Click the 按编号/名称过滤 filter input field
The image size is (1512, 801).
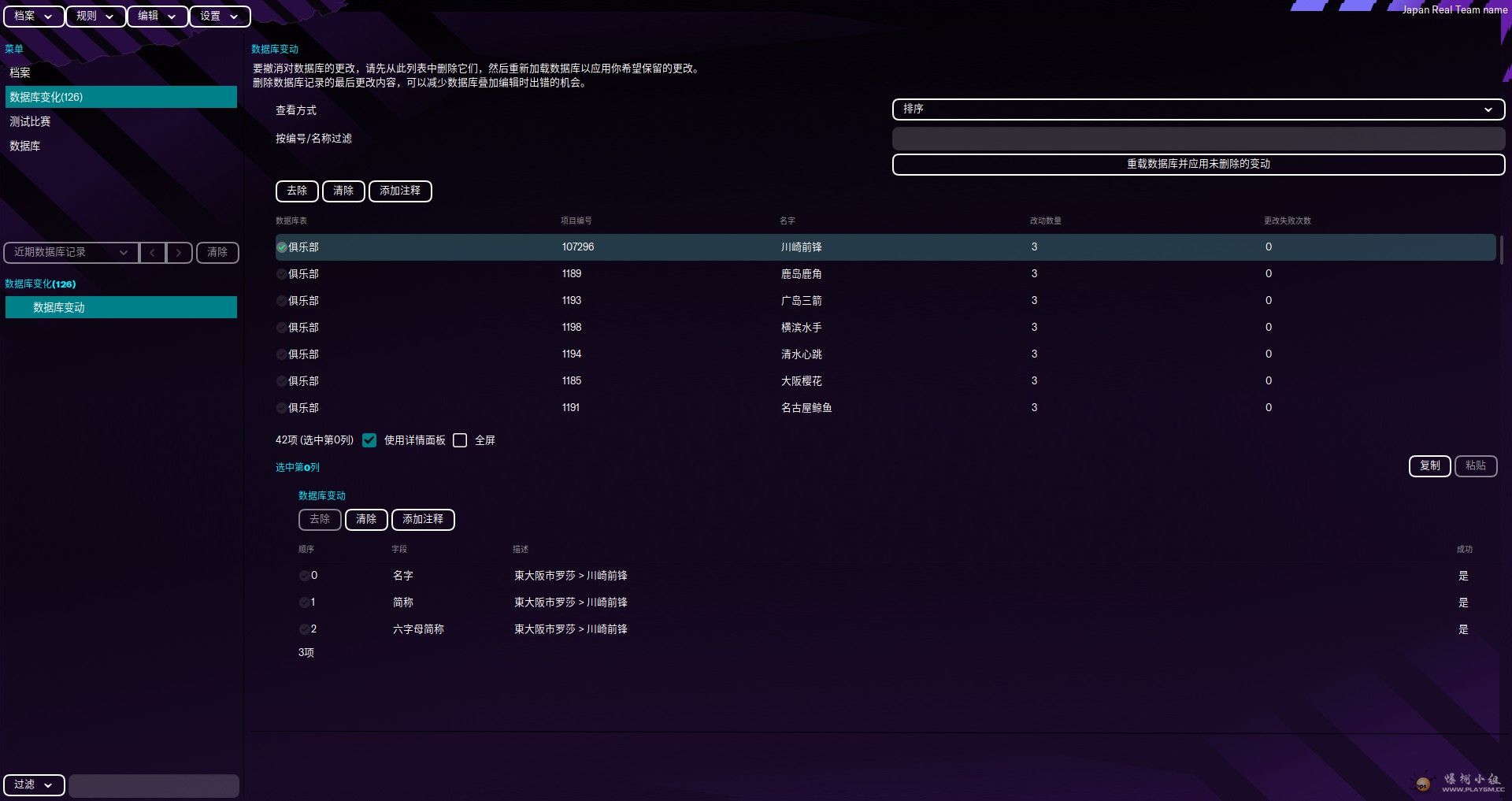point(1198,139)
